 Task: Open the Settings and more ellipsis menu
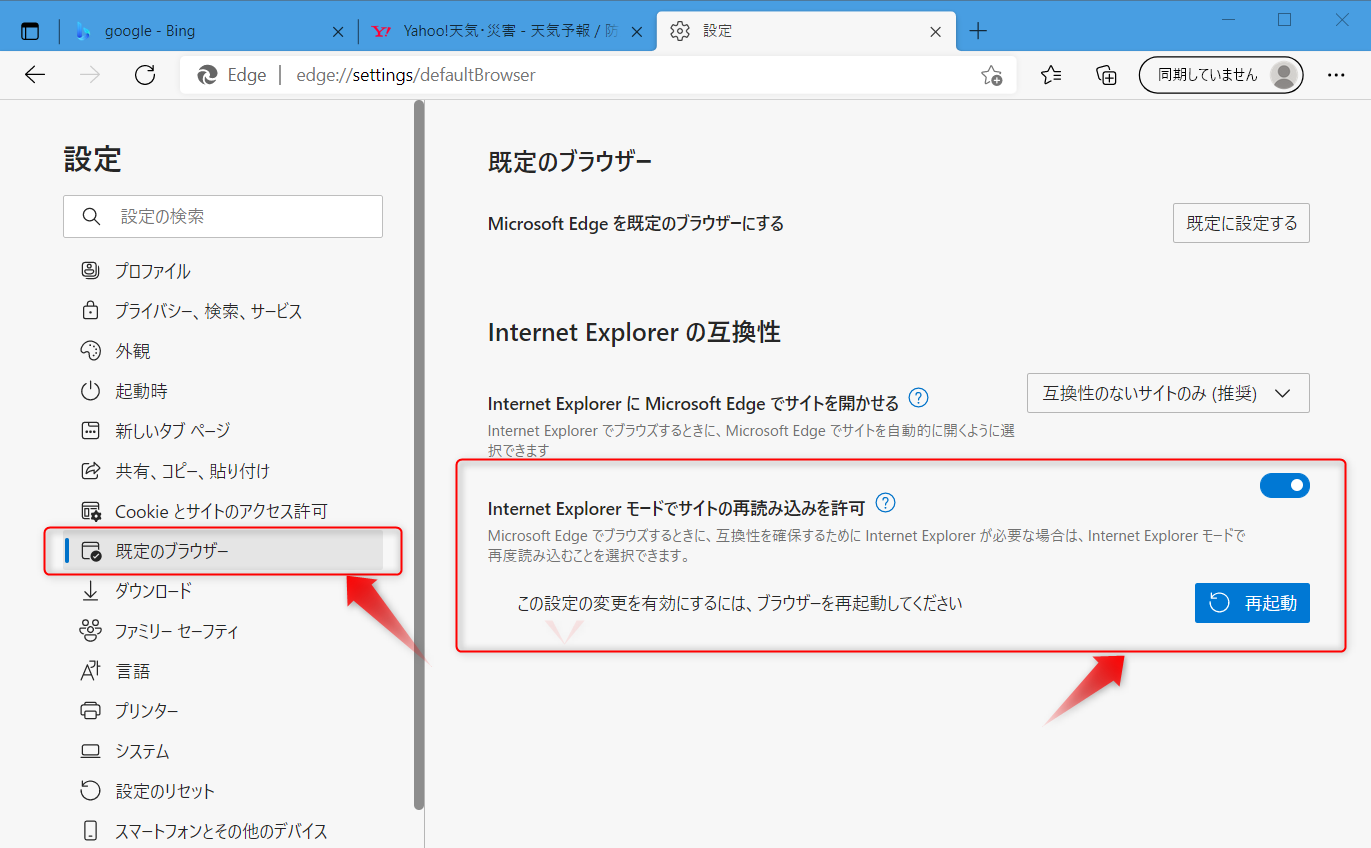point(1336,75)
